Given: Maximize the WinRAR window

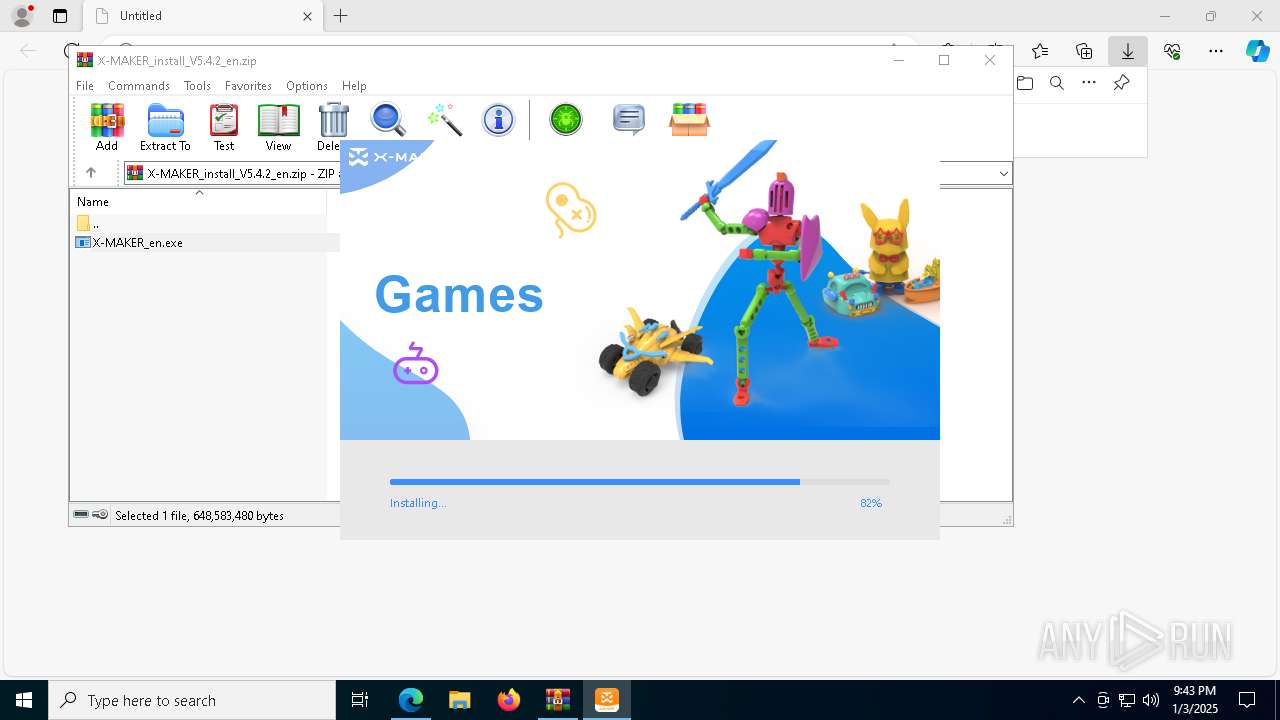Looking at the screenshot, I should pyautogui.click(x=944, y=60).
